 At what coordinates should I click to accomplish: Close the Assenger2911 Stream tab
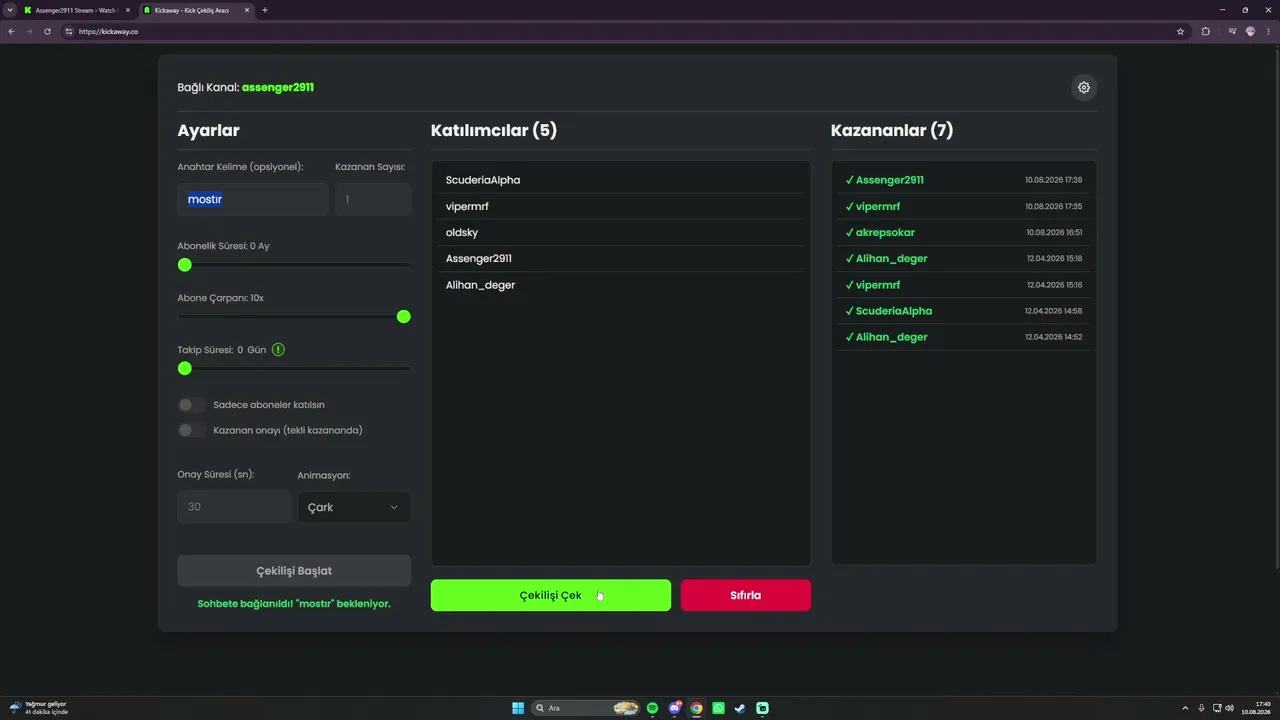[128, 10]
